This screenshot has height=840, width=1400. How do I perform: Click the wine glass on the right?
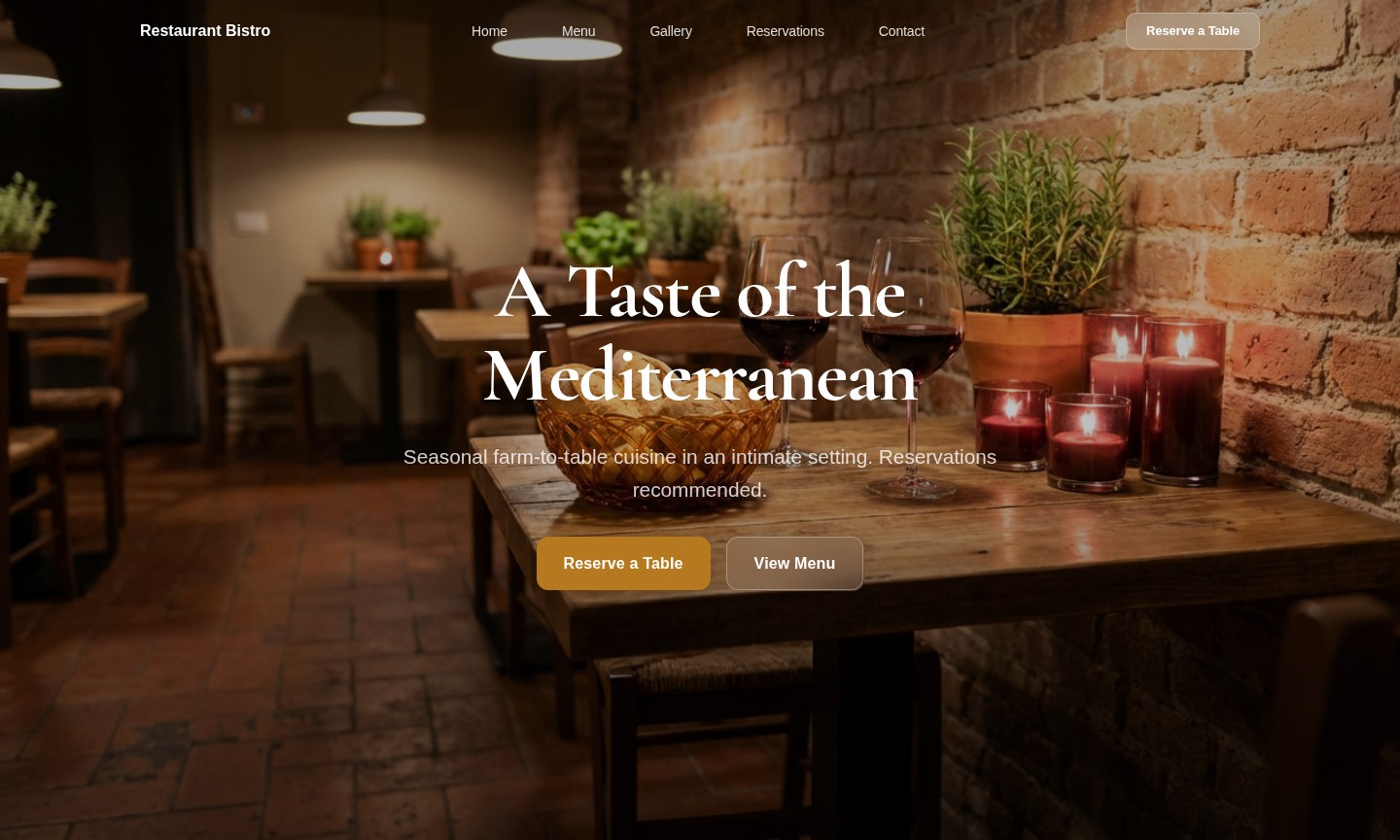pyautogui.click(x=911, y=365)
